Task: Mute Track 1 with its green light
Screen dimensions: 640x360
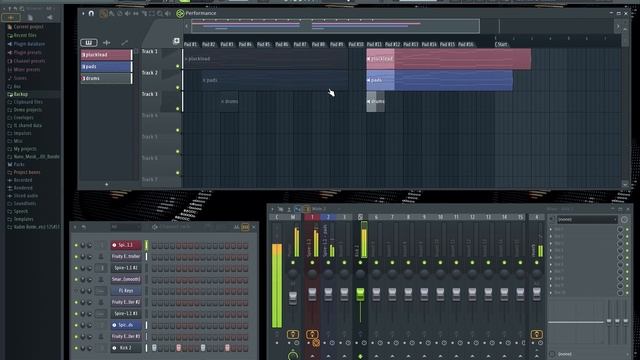Action: pos(178,66)
